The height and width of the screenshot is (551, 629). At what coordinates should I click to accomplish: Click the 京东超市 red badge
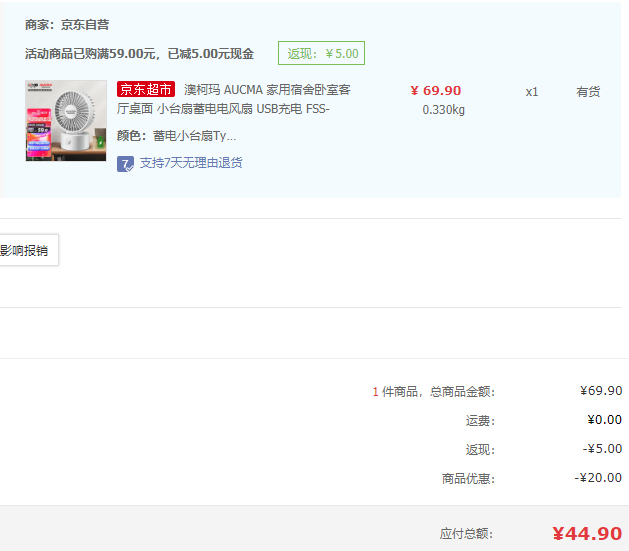tap(146, 89)
